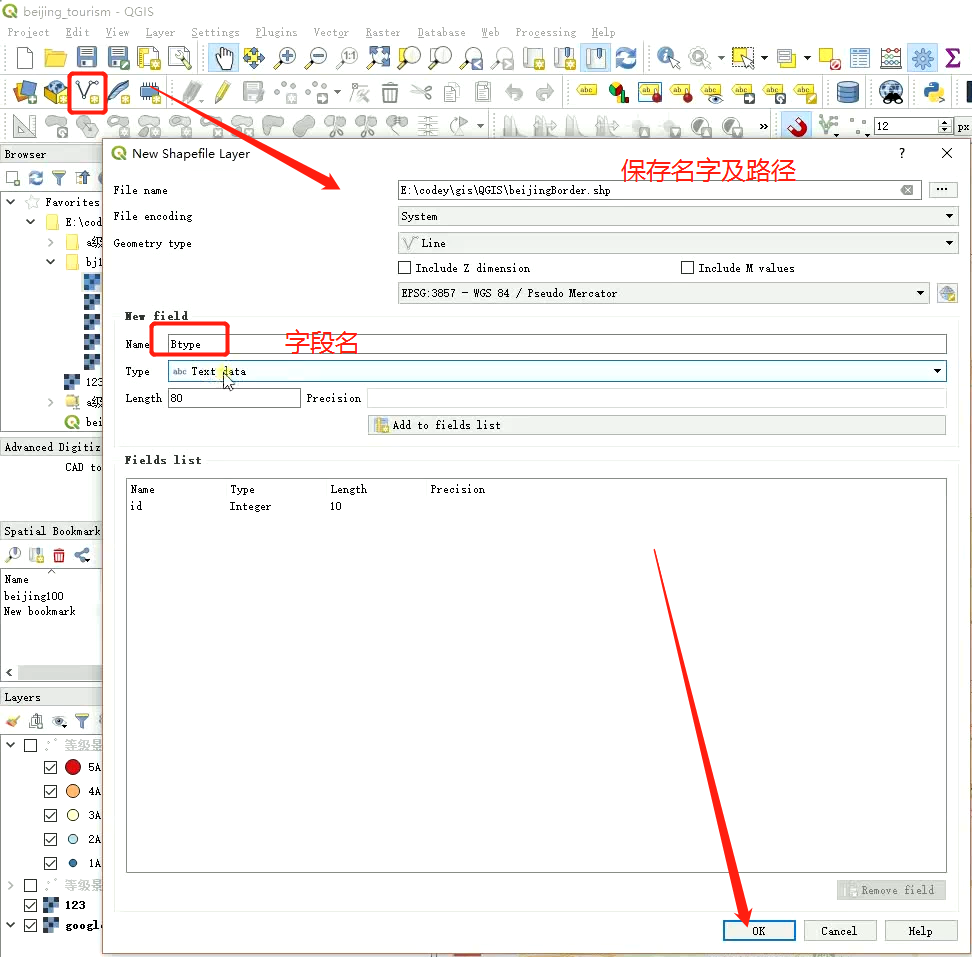This screenshot has width=972, height=957.
Task: Toggle visibility of the google layer
Action: coord(30,925)
